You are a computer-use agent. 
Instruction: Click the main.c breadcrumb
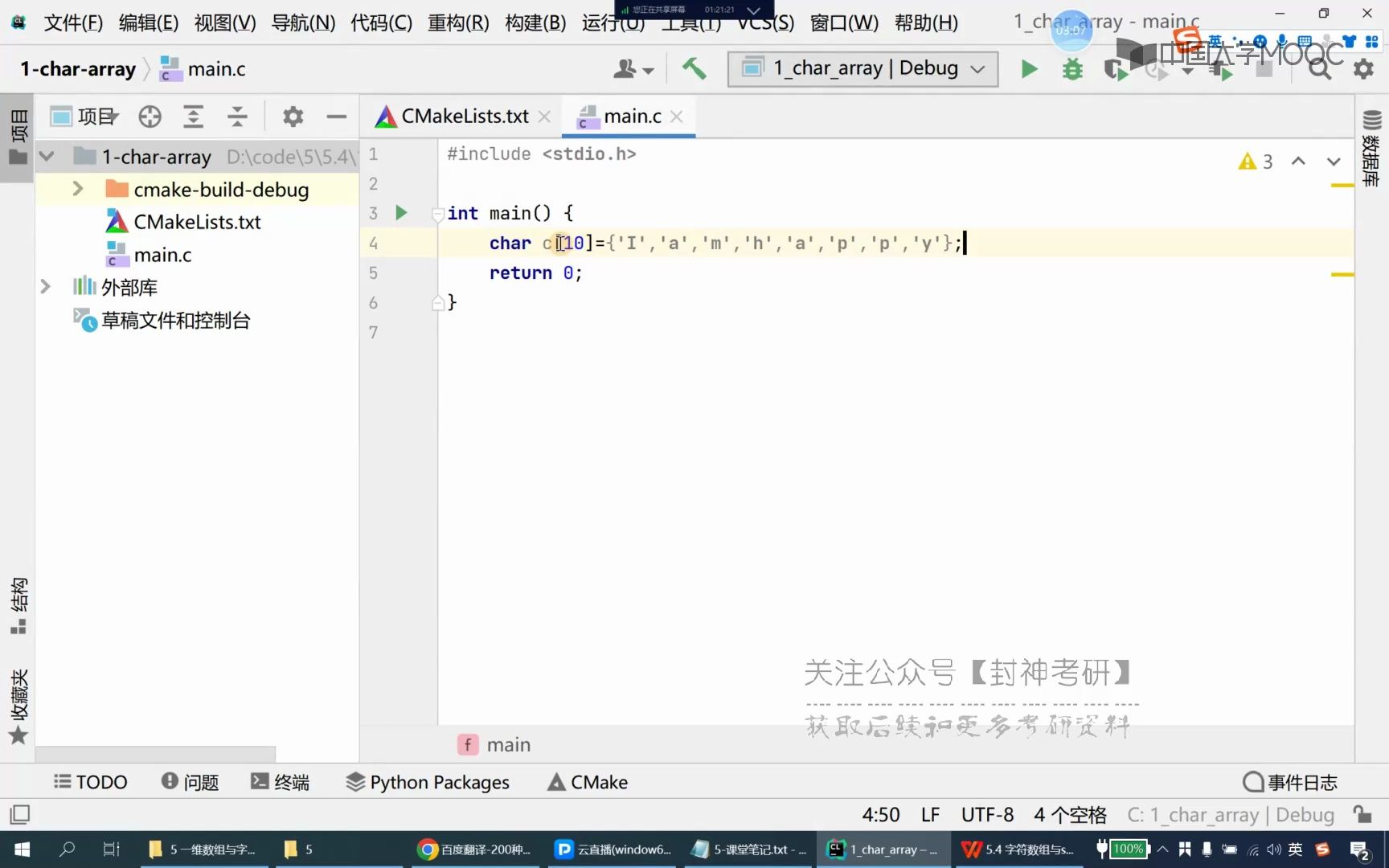(203, 69)
